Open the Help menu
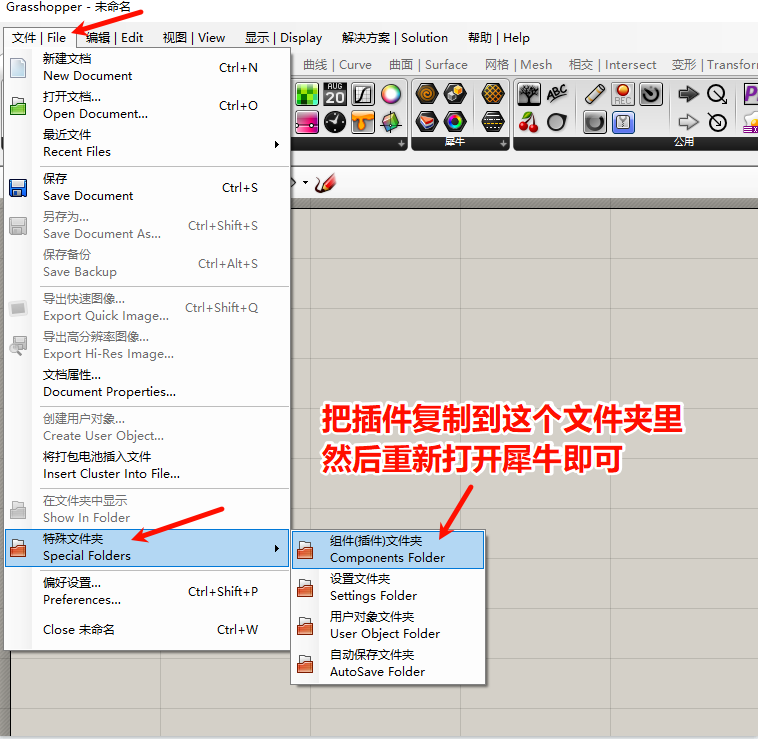This screenshot has height=739, width=758. 499,38
